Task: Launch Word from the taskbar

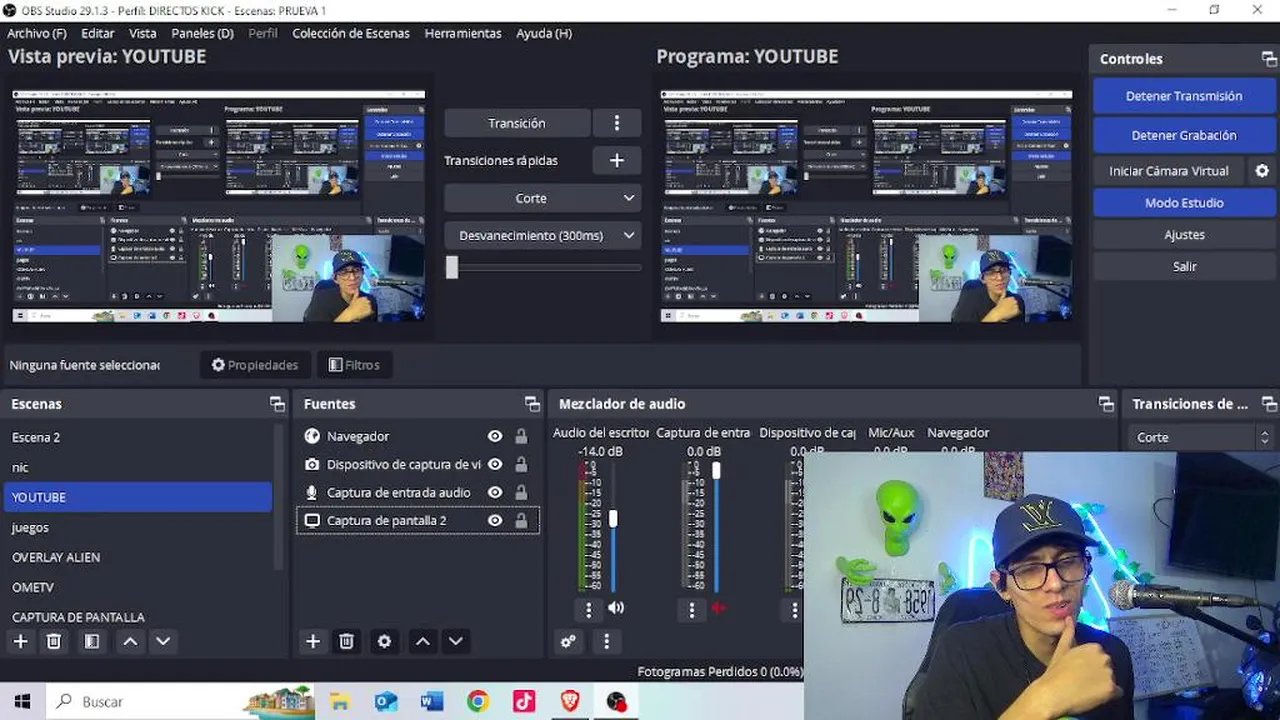Action: click(432, 702)
